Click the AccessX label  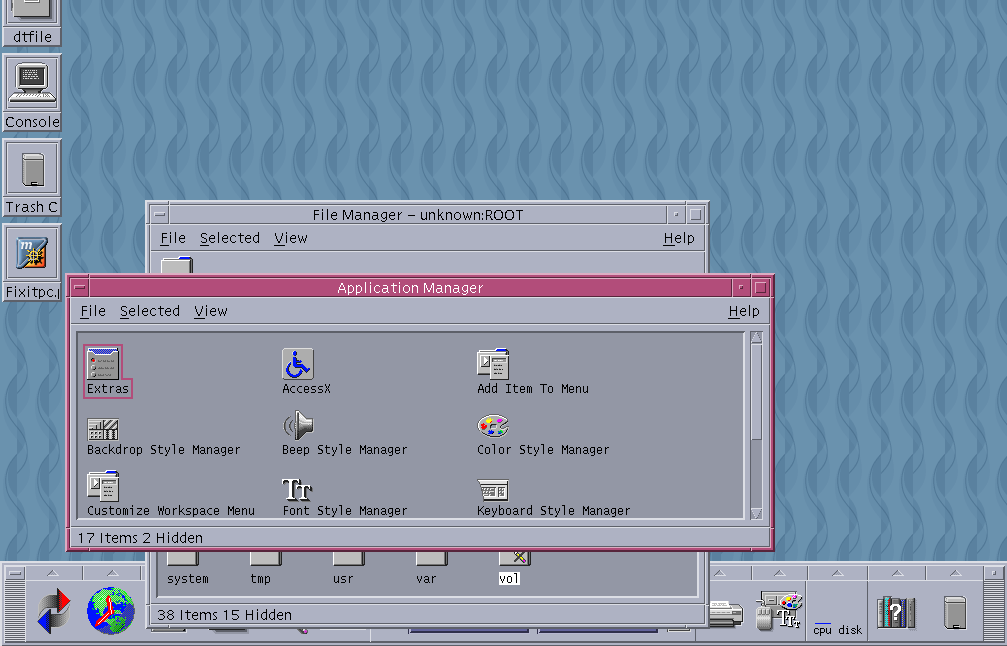click(x=306, y=388)
